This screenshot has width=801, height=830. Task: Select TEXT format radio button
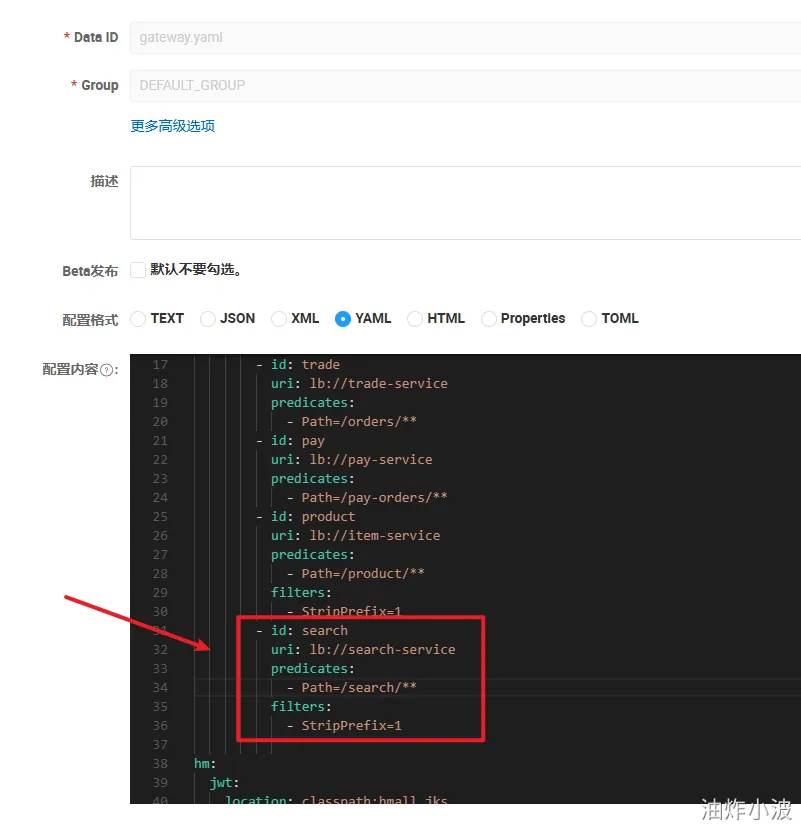click(138, 319)
